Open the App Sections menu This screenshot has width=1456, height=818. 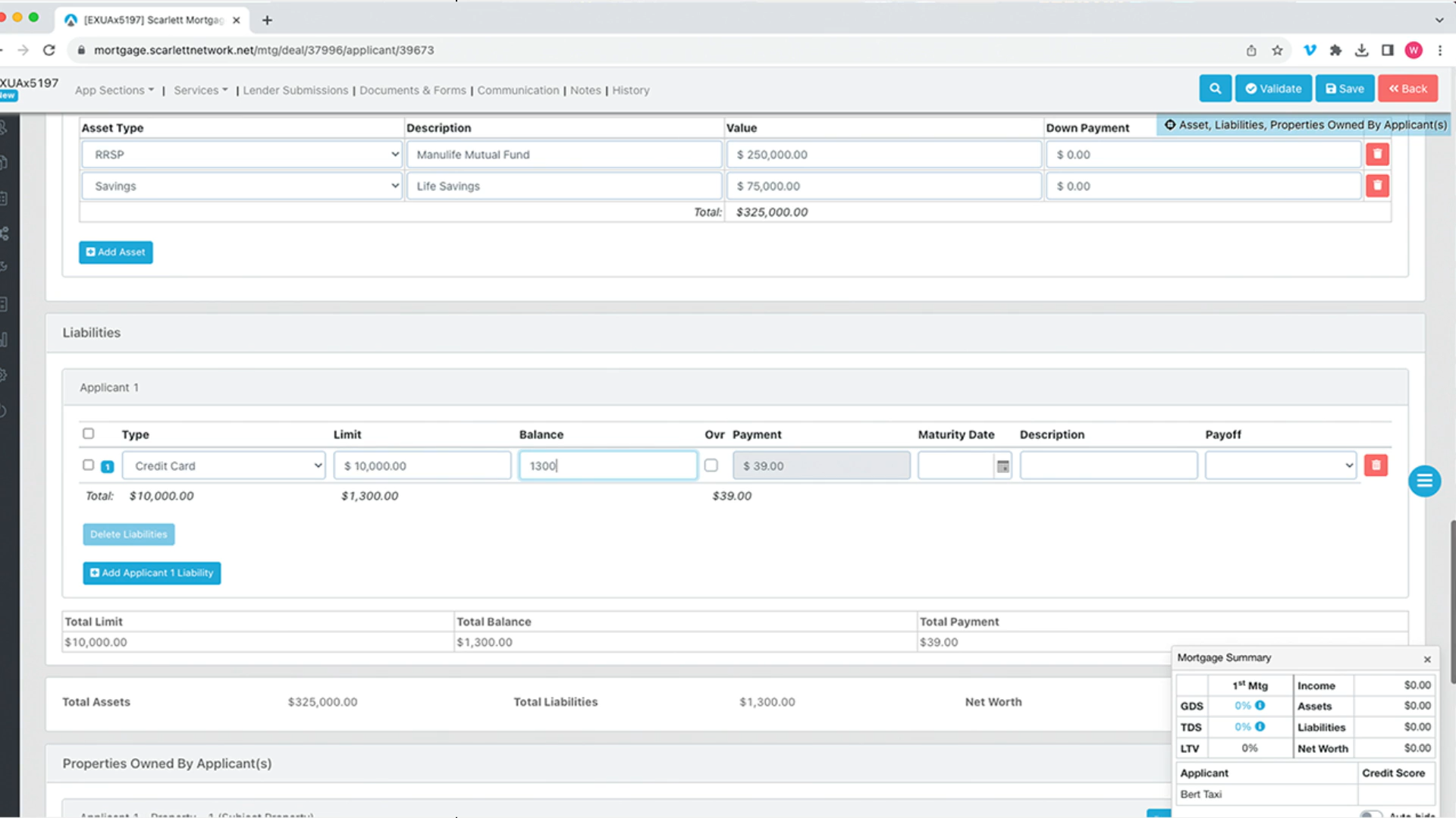coord(114,90)
